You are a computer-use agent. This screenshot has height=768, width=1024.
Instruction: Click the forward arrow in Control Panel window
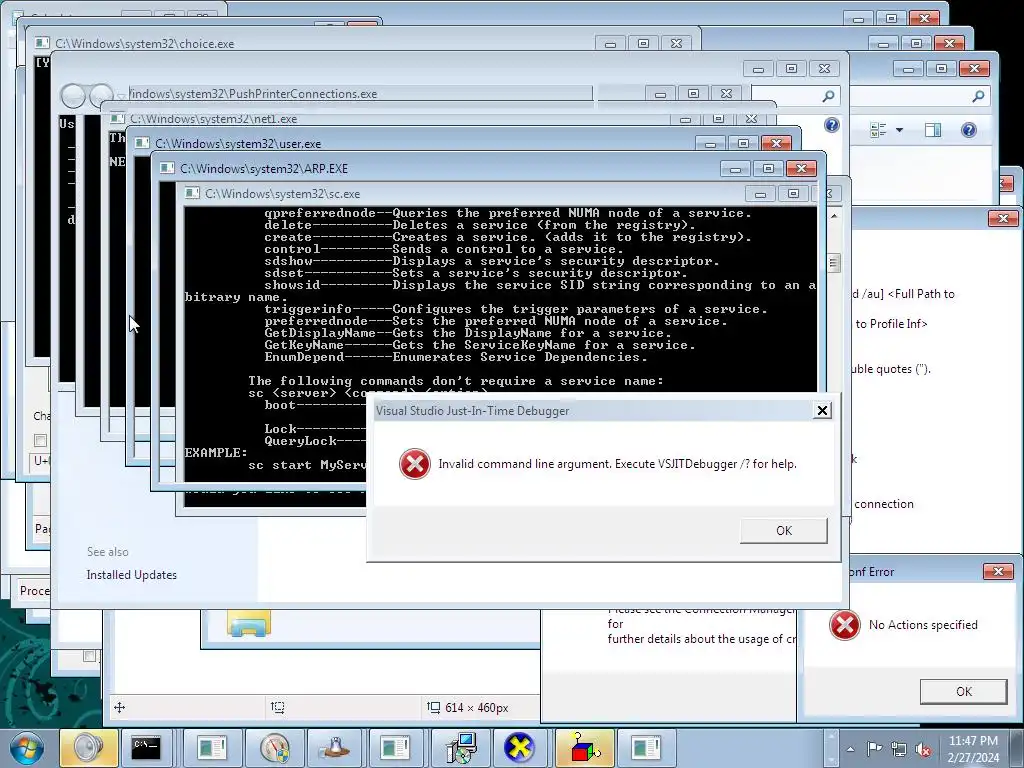click(x=101, y=96)
